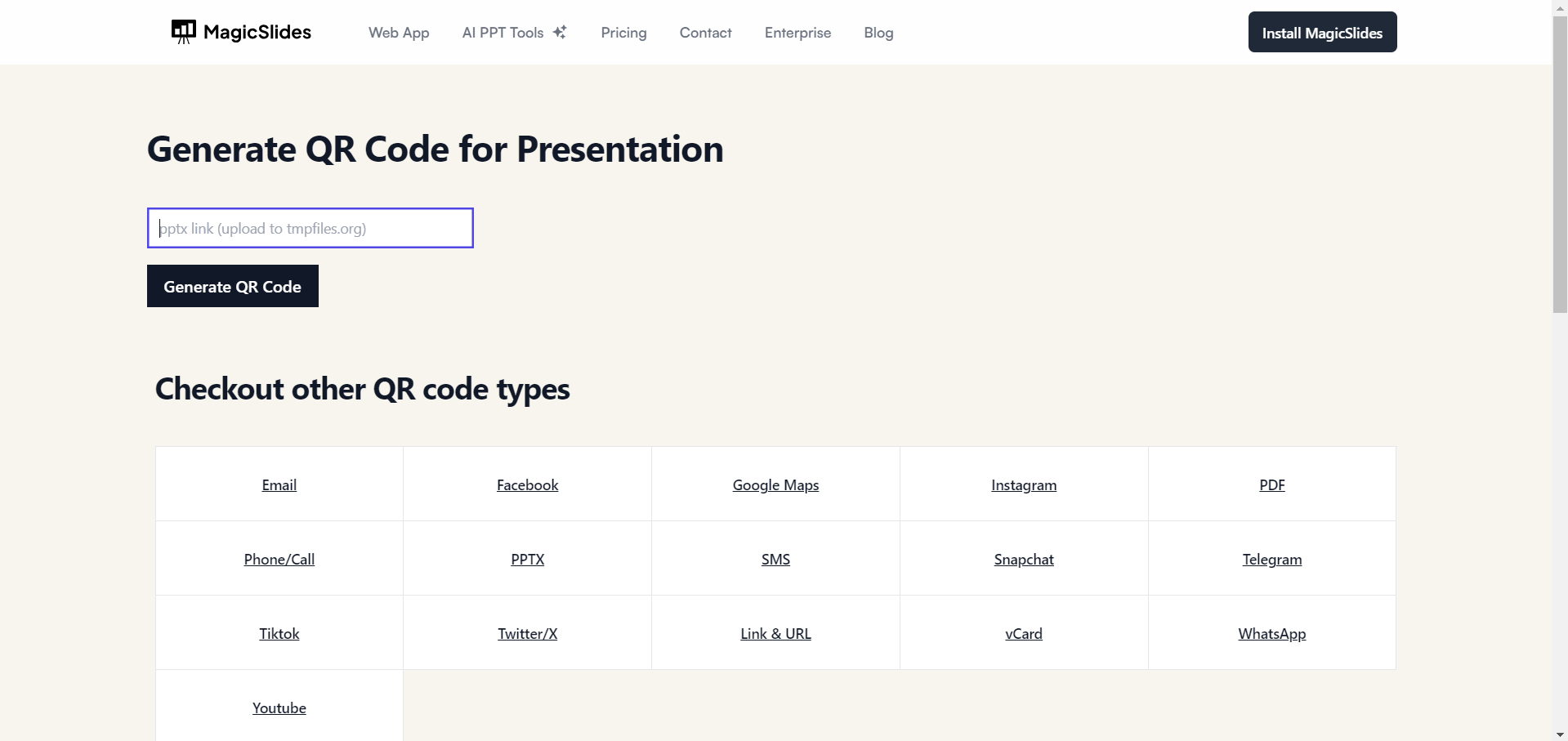
Task: Go to the Pricing page
Action: [623, 33]
